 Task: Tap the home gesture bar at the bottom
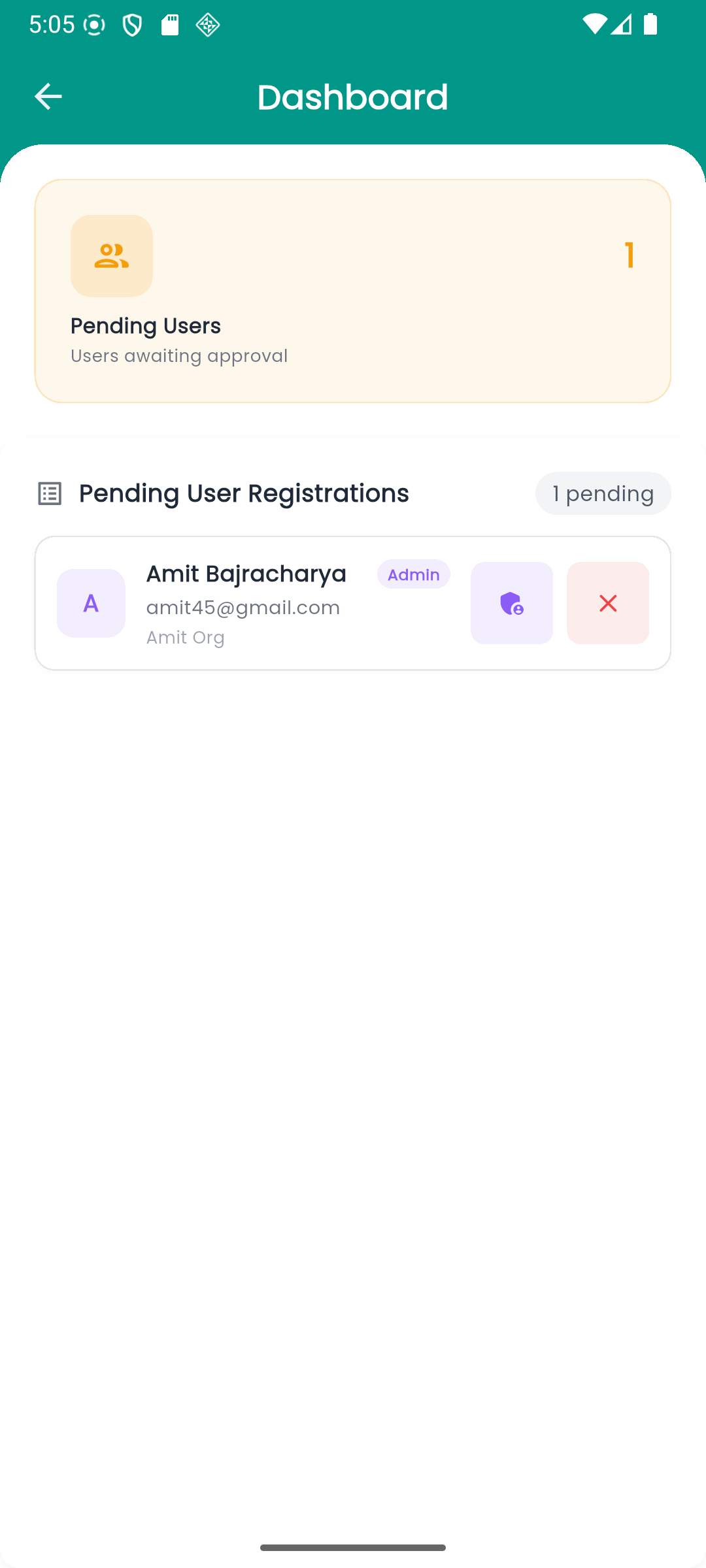(353, 1548)
